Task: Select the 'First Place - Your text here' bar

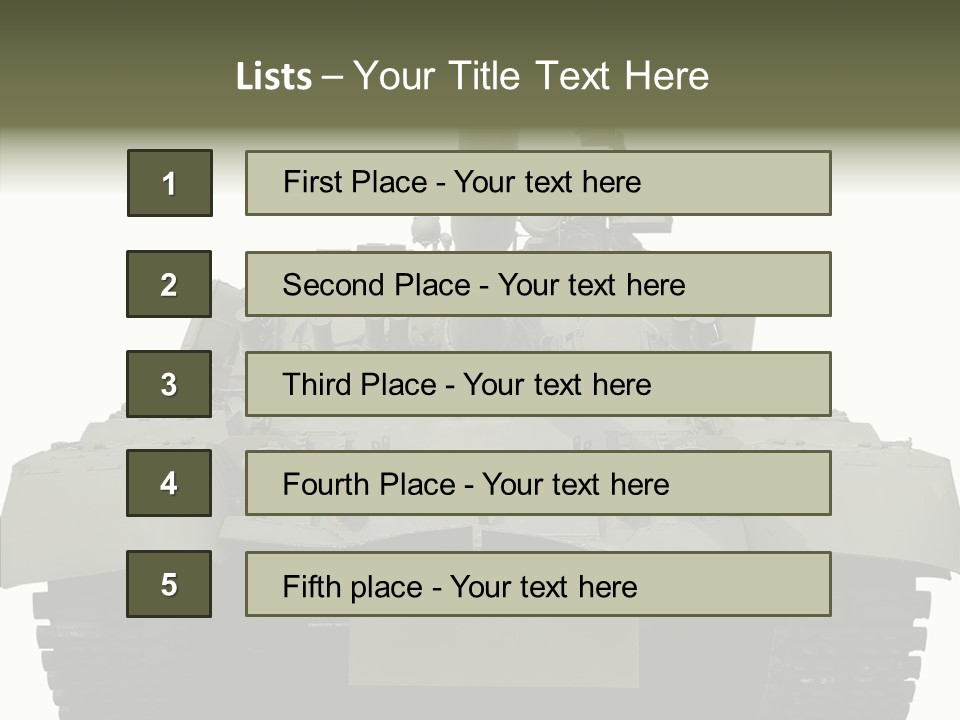Action: point(538,183)
